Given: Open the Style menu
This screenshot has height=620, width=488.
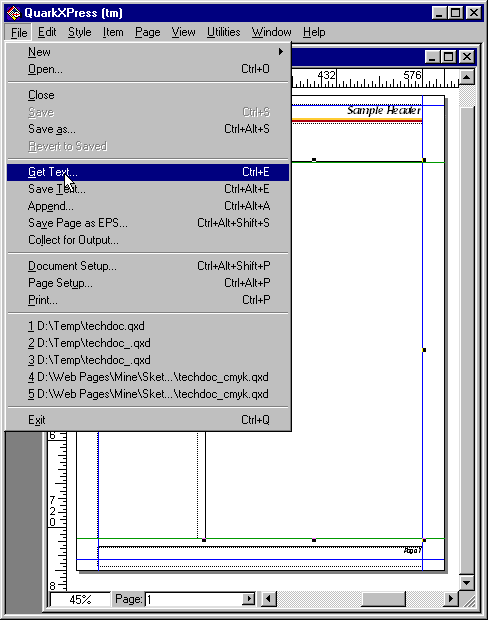Looking at the screenshot, I should 79,32.
